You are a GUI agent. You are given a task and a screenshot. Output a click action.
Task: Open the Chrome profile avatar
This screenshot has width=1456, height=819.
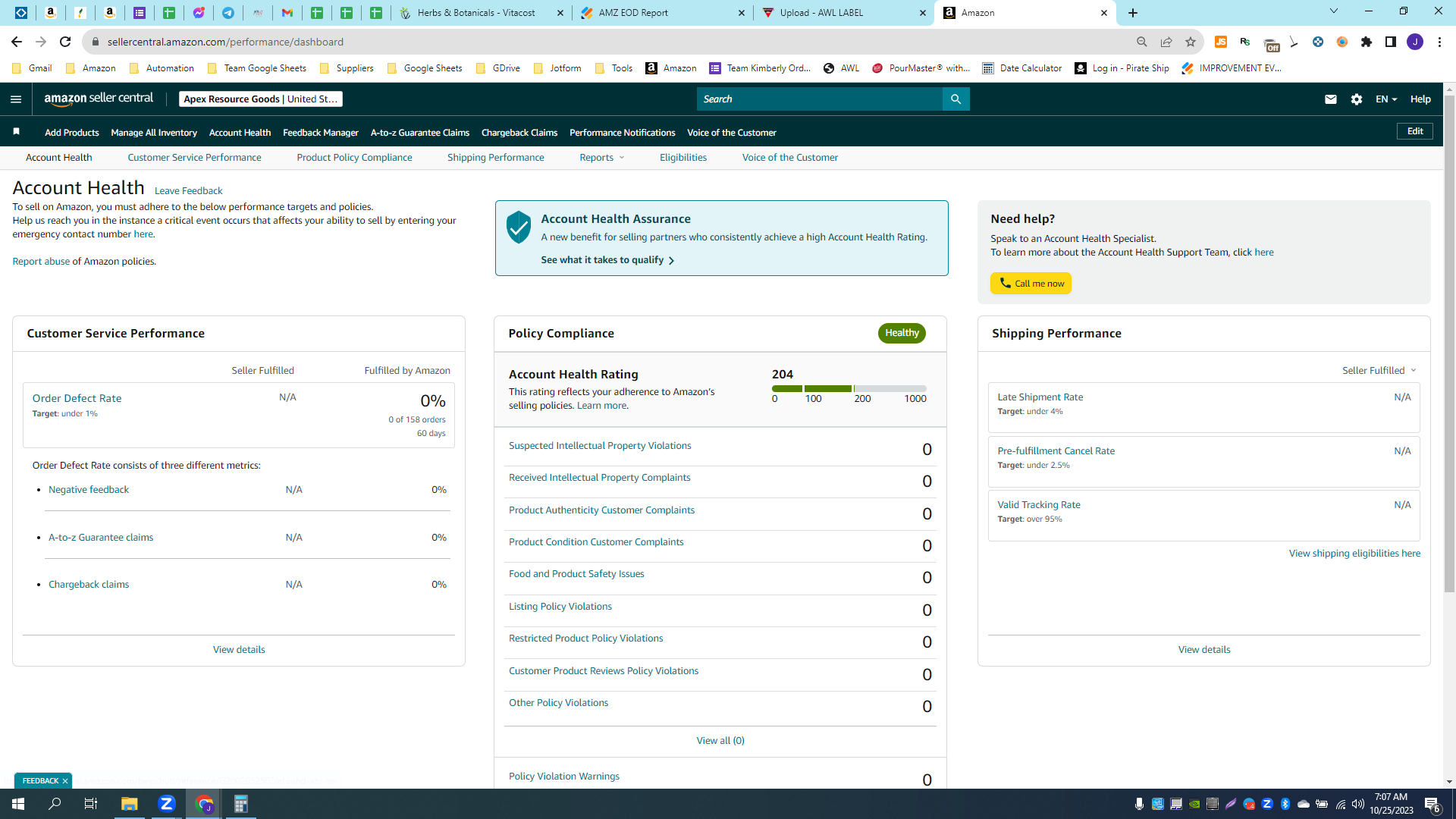(x=1415, y=42)
